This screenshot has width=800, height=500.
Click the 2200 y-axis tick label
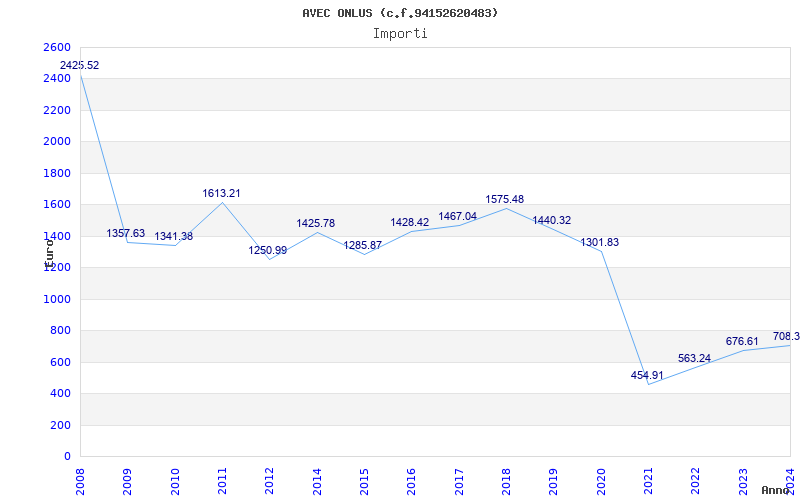(x=56, y=110)
